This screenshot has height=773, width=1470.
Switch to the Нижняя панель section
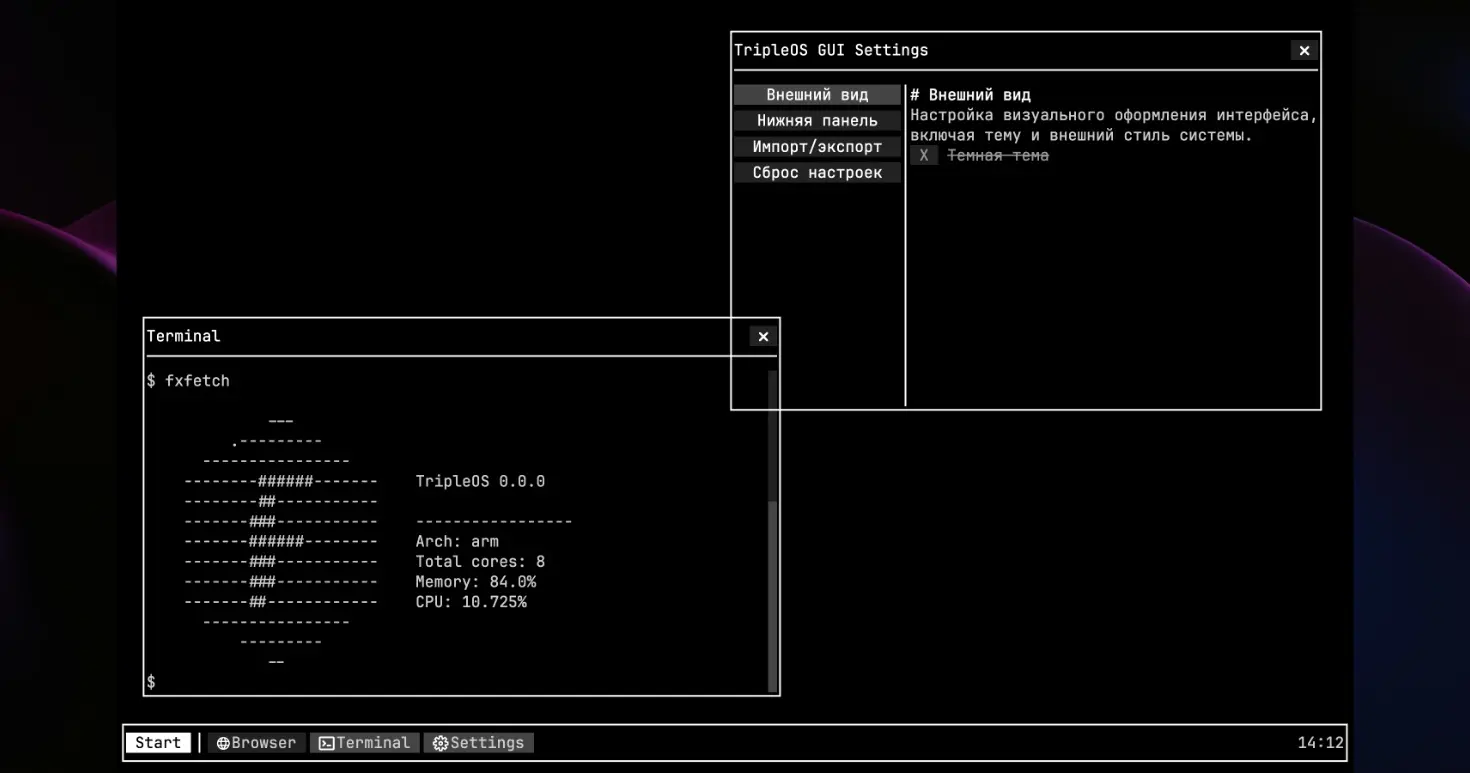pyautogui.click(x=817, y=121)
